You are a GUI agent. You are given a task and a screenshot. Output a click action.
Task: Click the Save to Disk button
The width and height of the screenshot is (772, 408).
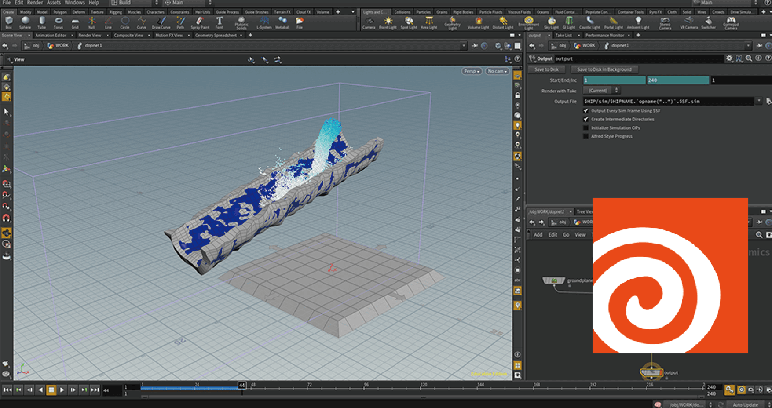click(x=546, y=69)
